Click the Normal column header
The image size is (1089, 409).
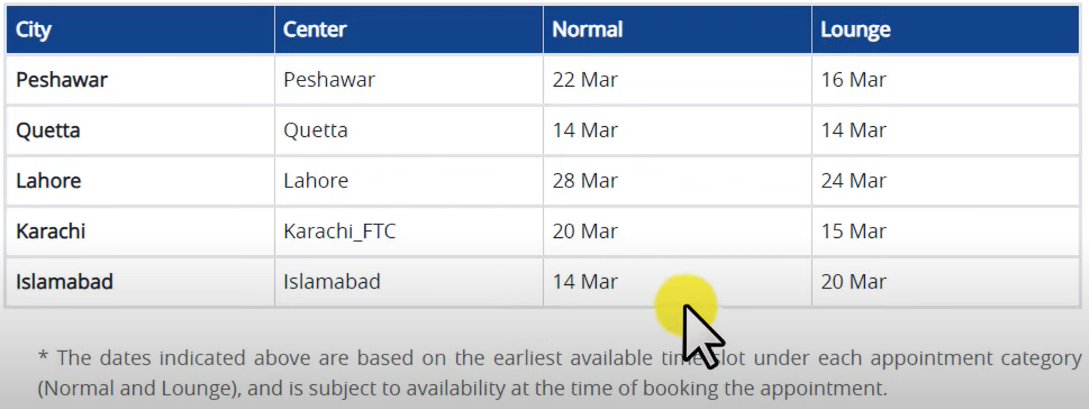pyautogui.click(x=677, y=30)
